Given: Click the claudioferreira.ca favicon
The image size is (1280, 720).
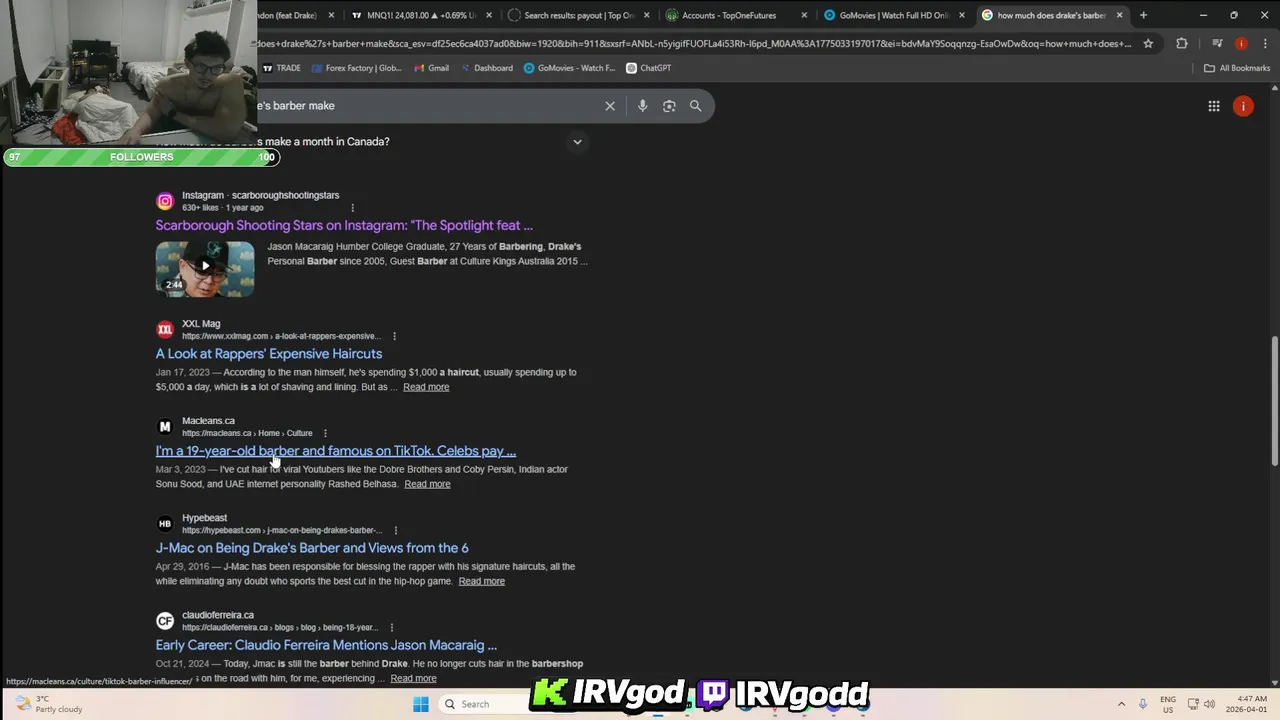Looking at the screenshot, I should tap(165, 620).
